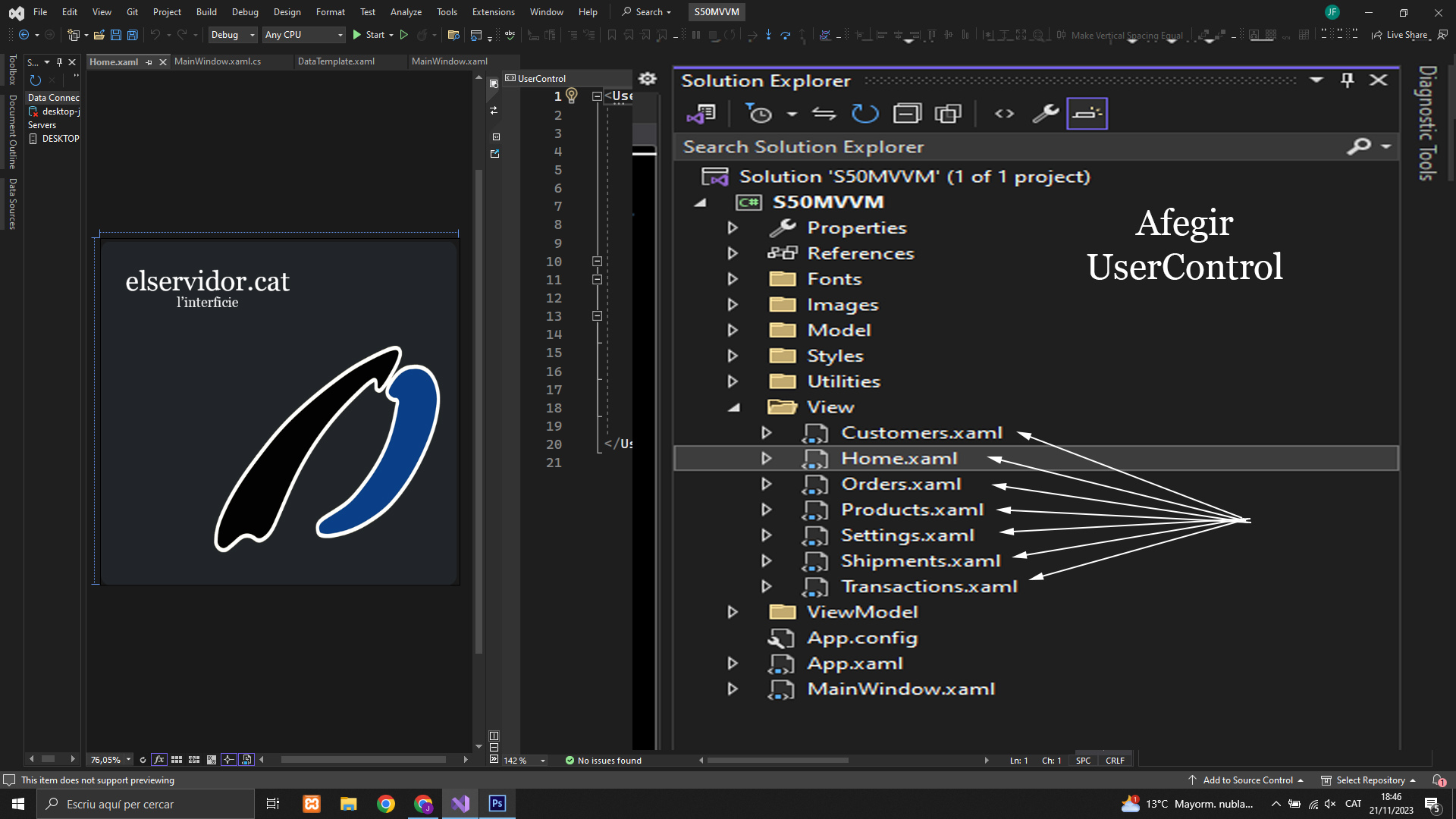1456x819 pixels.
Task: Open the Debug configuration dropdown
Action: pos(233,35)
